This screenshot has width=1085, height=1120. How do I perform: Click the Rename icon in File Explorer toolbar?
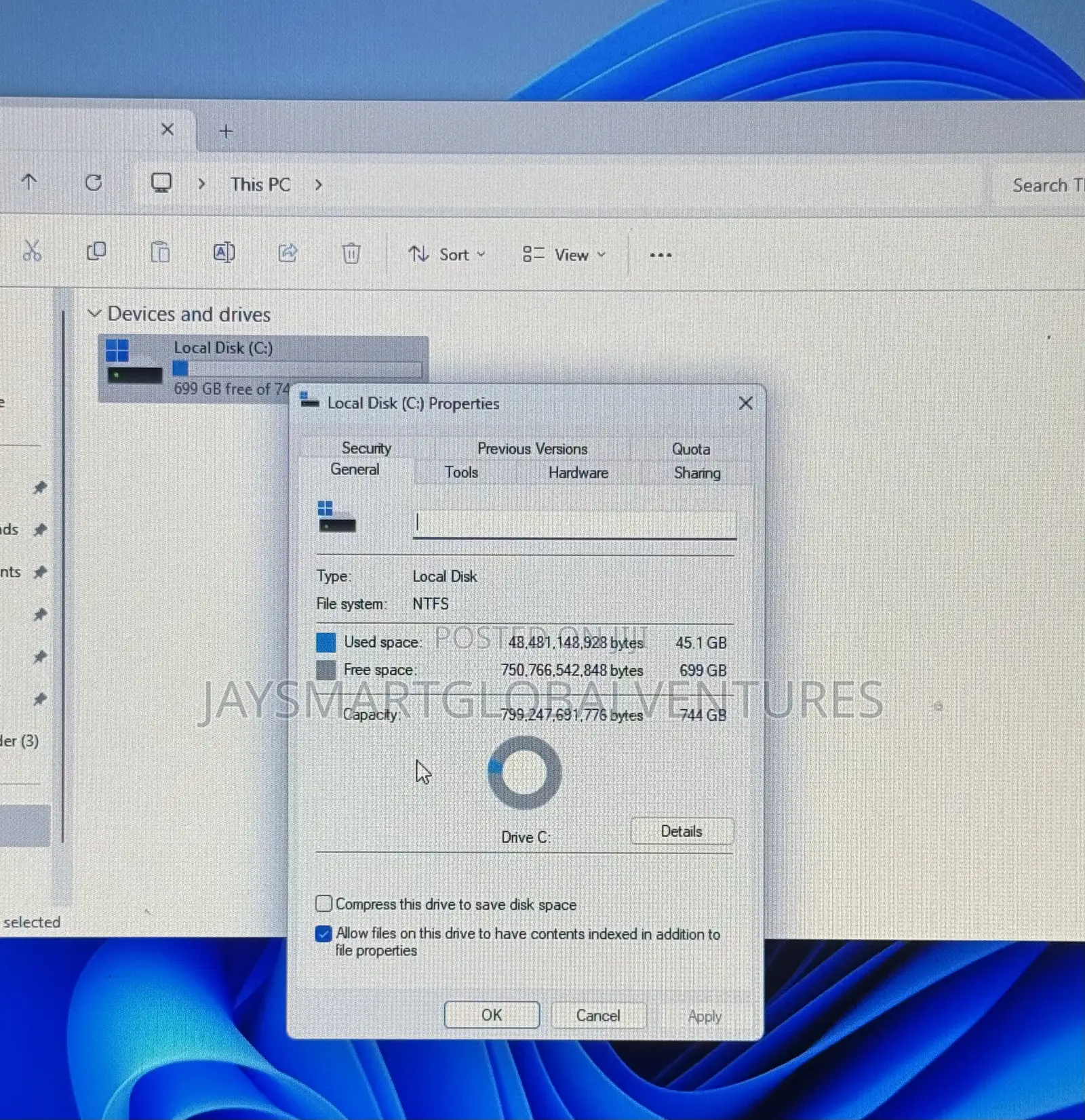[x=224, y=253]
